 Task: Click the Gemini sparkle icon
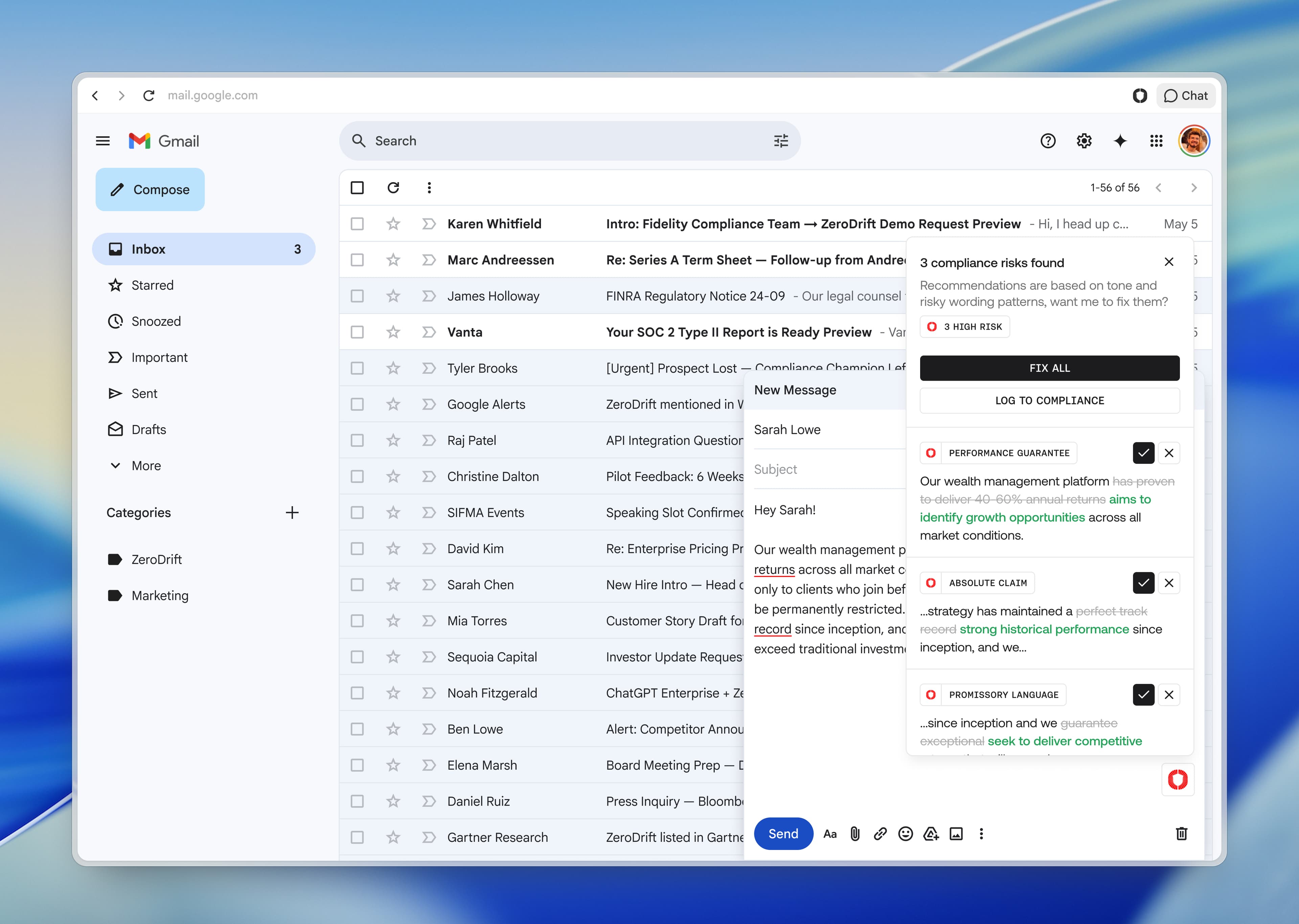coord(1120,140)
